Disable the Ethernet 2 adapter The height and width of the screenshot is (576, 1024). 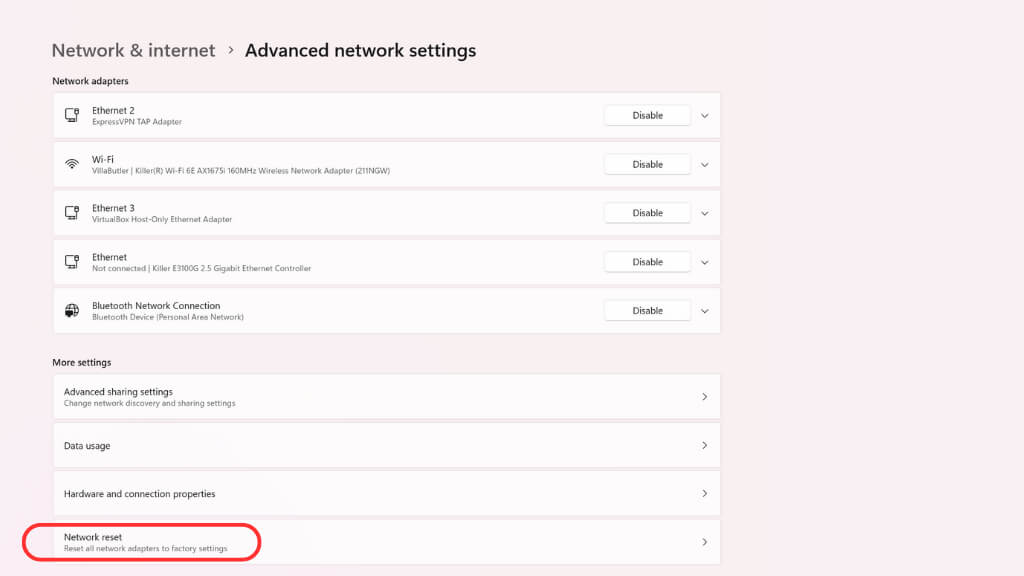(x=647, y=115)
